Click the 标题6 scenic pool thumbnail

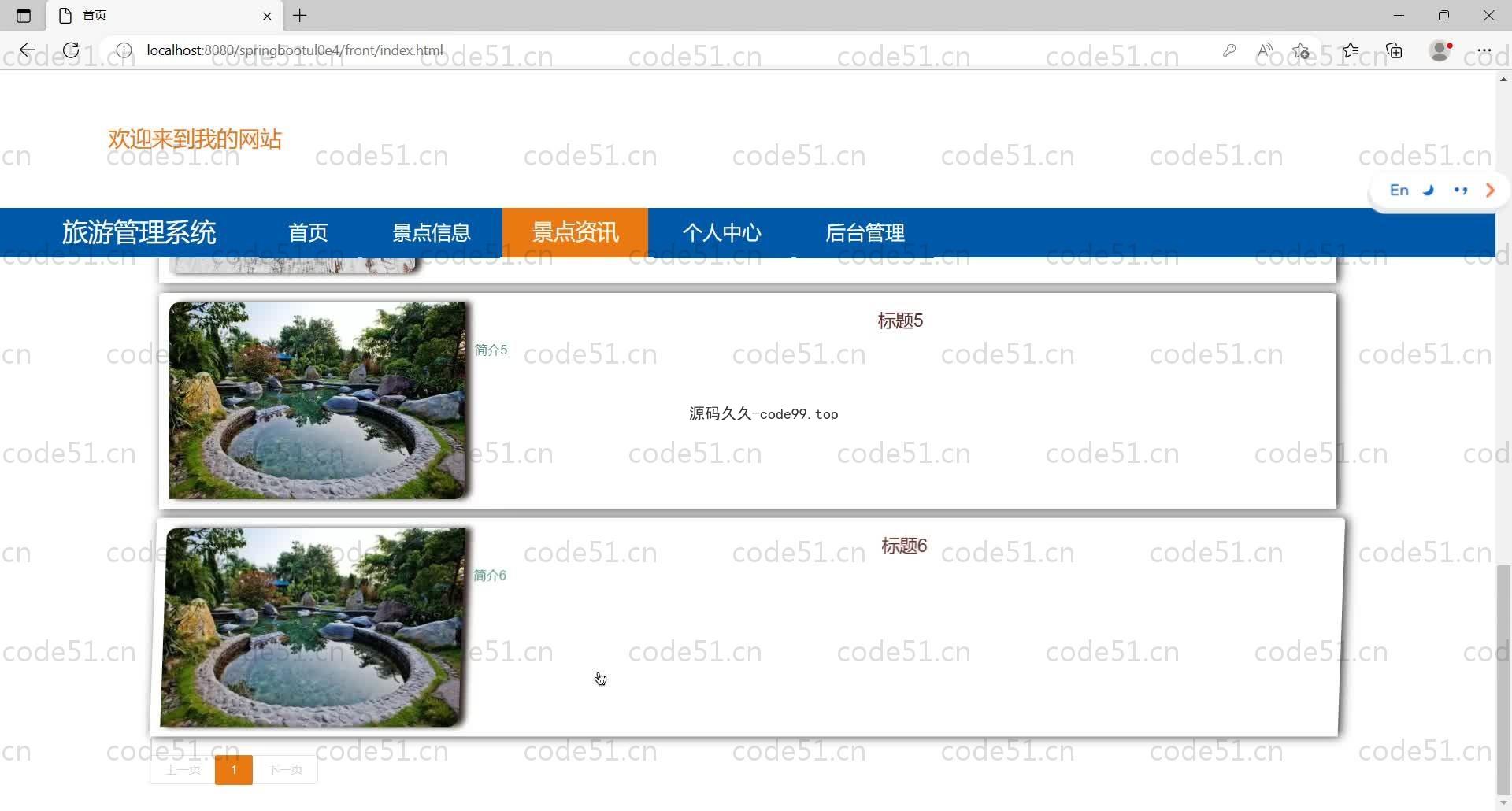tap(313, 627)
